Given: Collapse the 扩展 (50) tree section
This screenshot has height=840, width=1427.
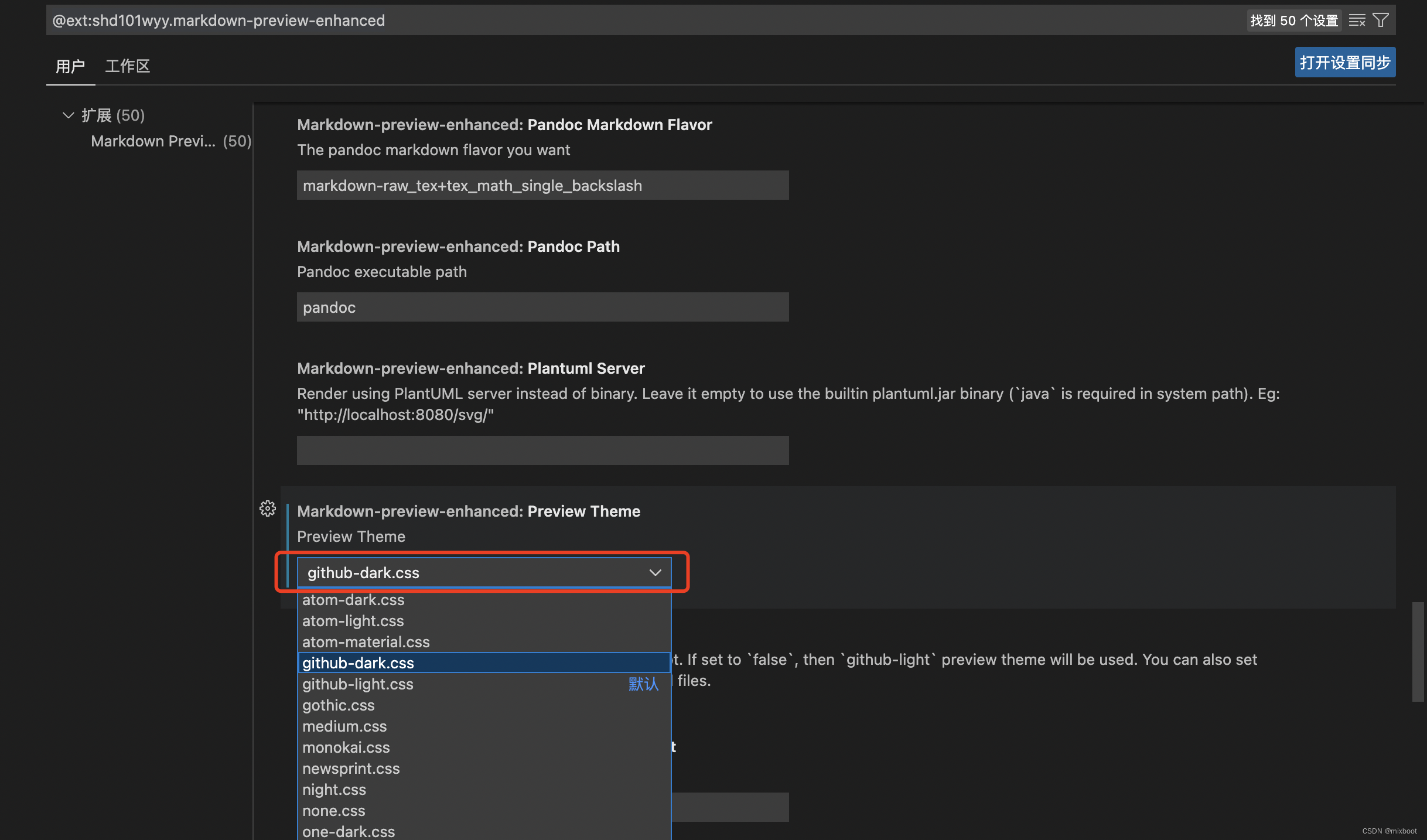Looking at the screenshot, I should click(68, 115).
